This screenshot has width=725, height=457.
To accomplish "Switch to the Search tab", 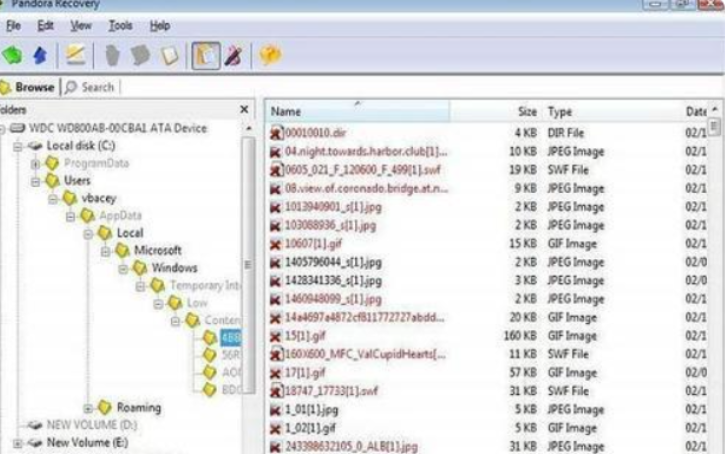I will [90, 87].
